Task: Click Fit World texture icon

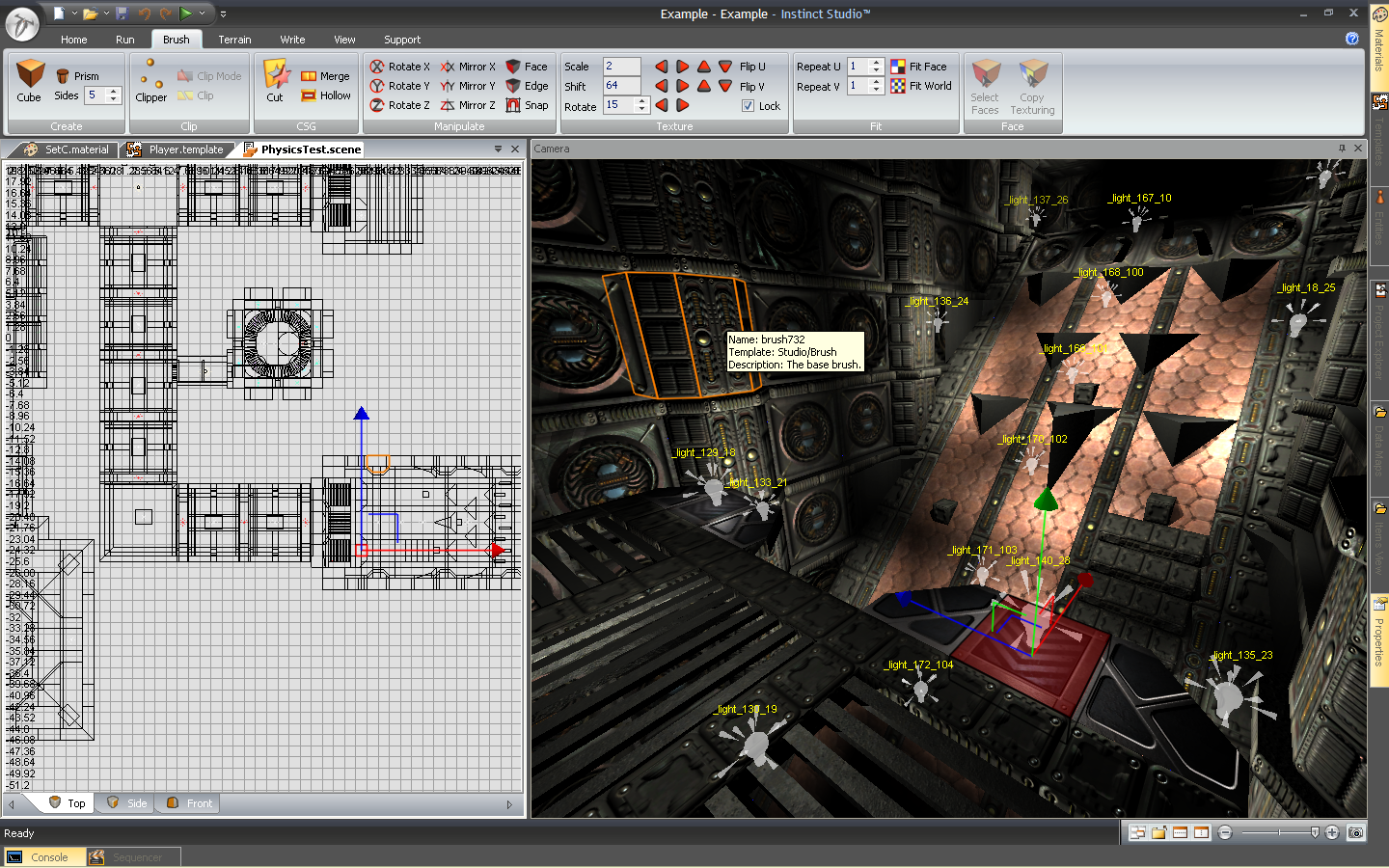Action: pyautogui.click(x=898, y=86)
